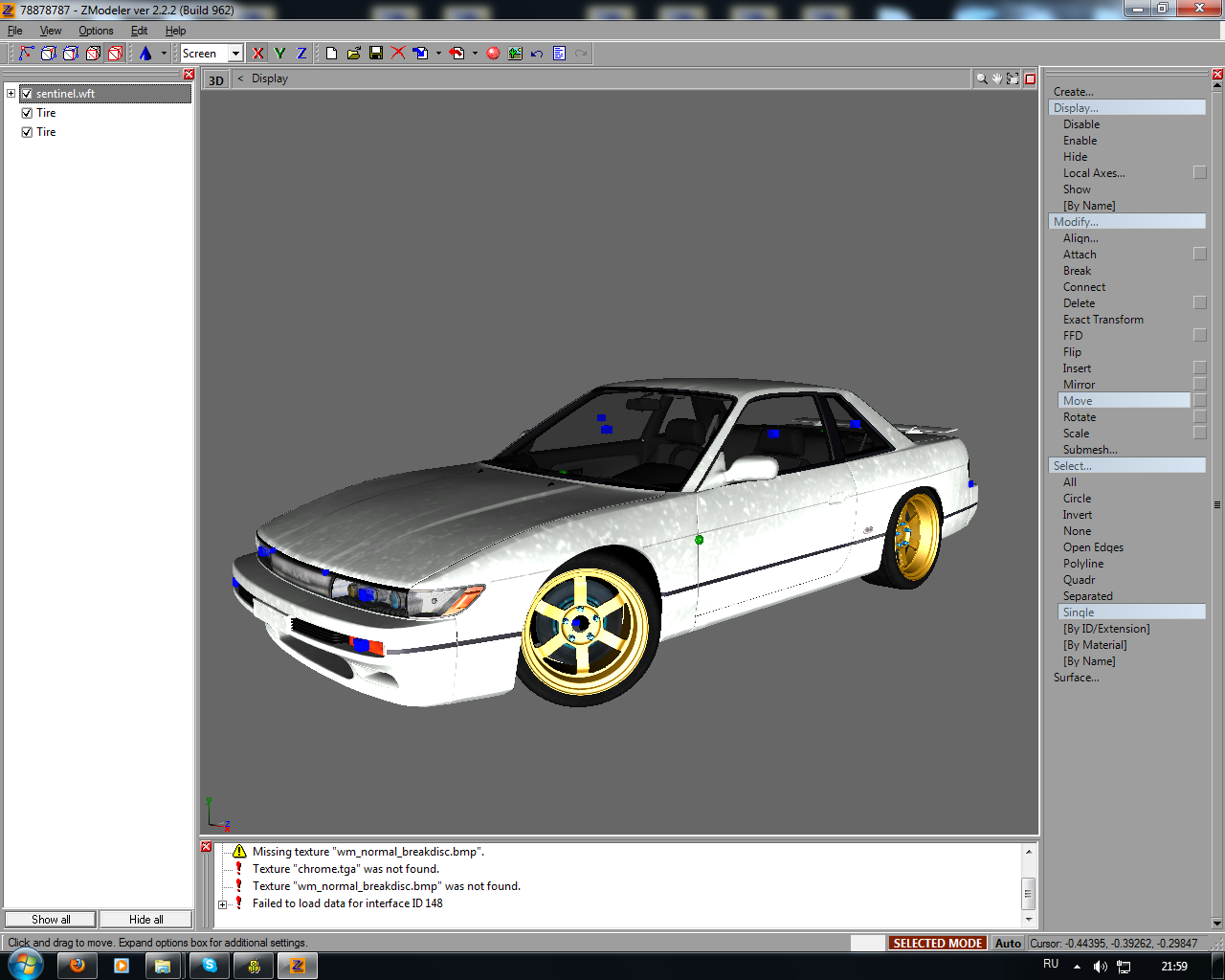1225x980 pixels.
Task: Open the materials editor red sphere icon
Action: tap(493, 54)
